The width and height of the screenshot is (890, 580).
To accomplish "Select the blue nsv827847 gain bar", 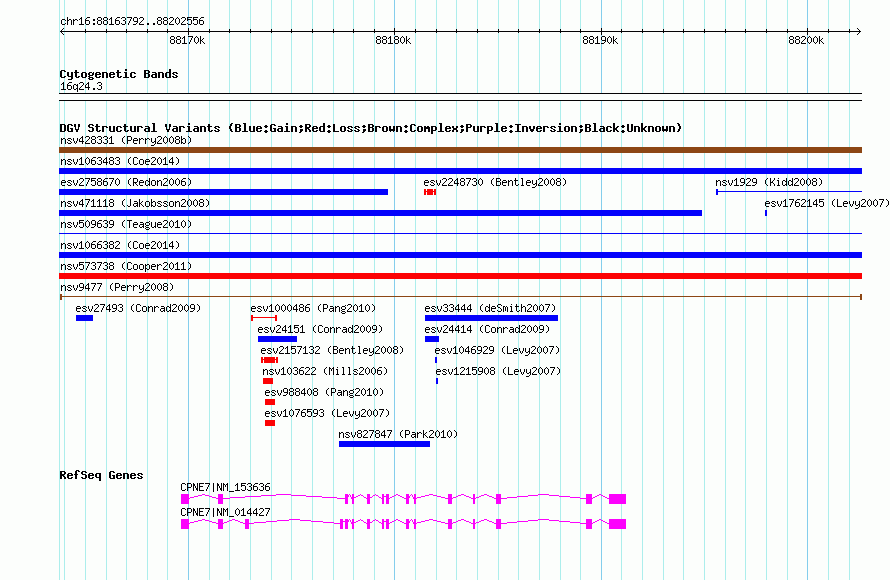I will coord(384,444).
